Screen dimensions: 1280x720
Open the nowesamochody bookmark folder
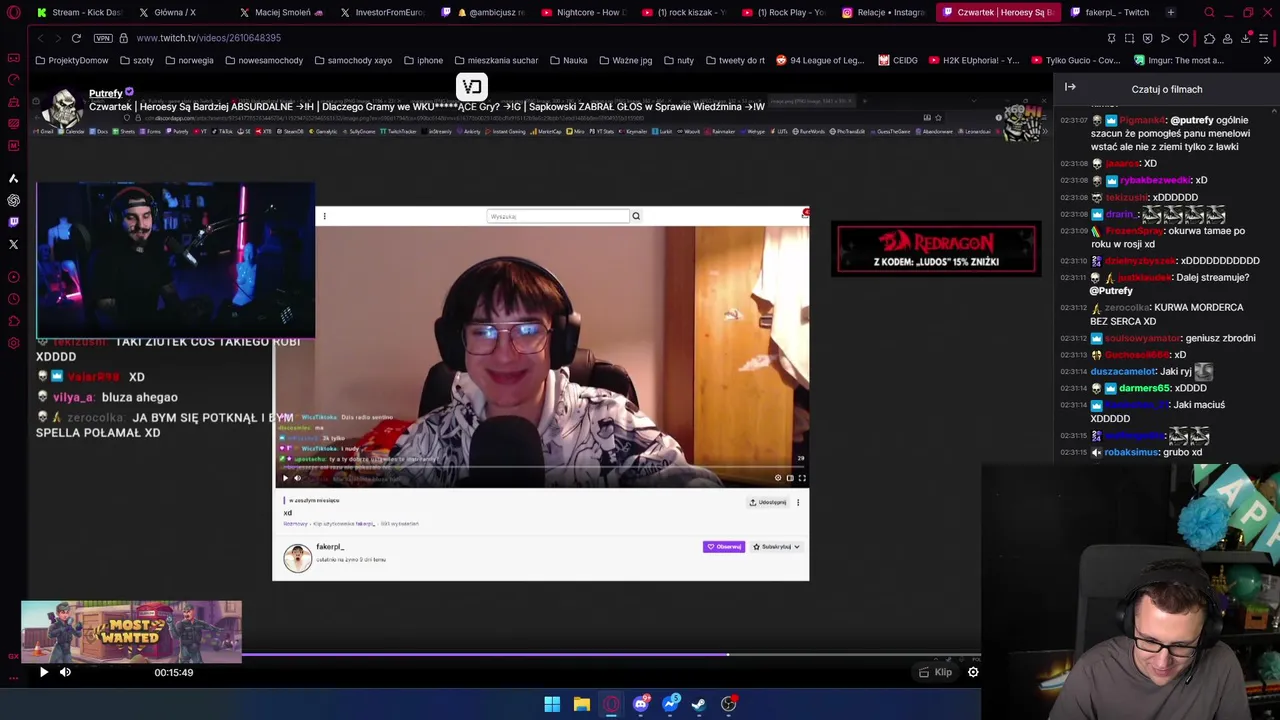(264, 60)
